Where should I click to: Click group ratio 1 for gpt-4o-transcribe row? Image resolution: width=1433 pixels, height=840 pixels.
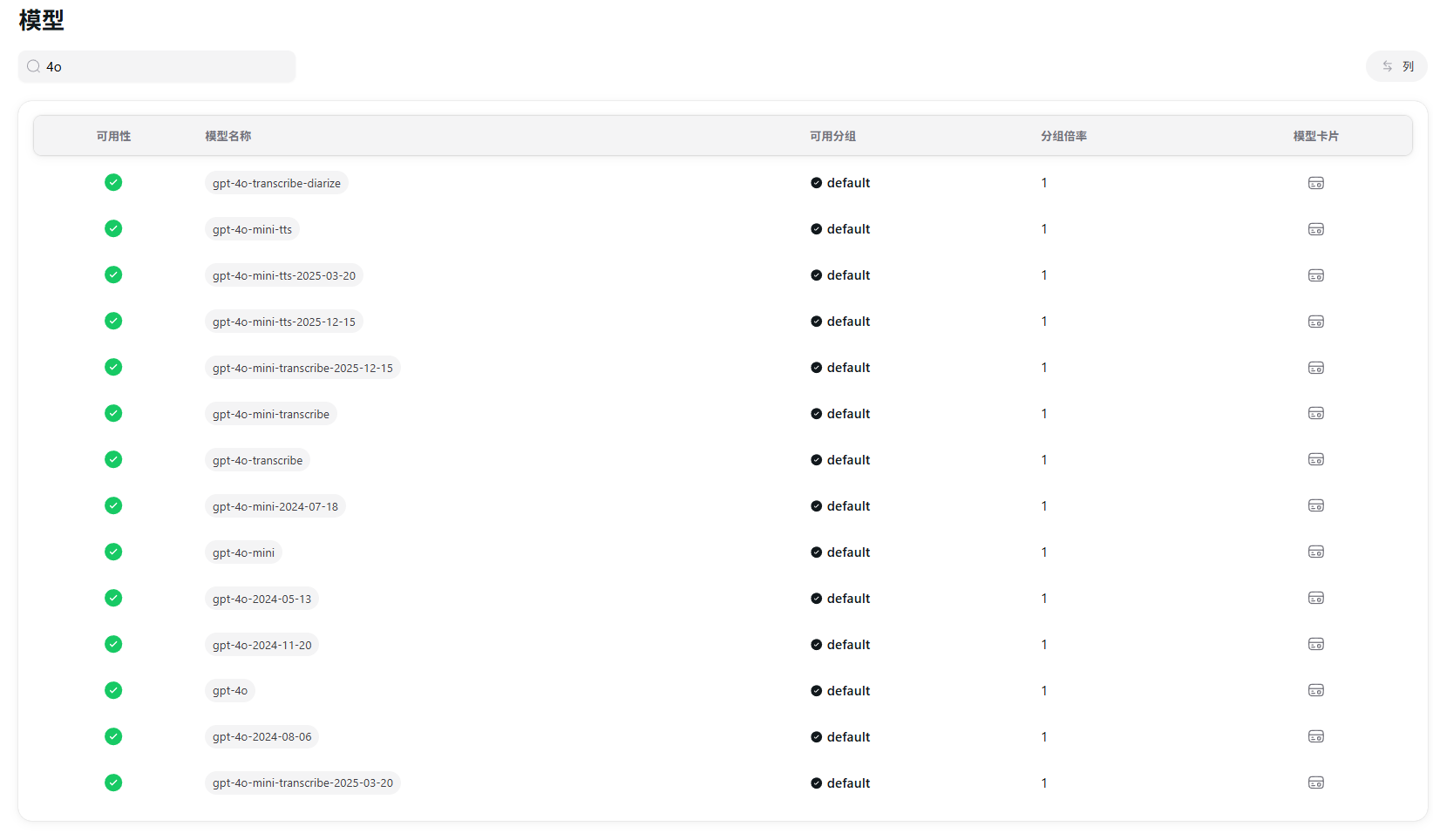[x=1044, y=460]
